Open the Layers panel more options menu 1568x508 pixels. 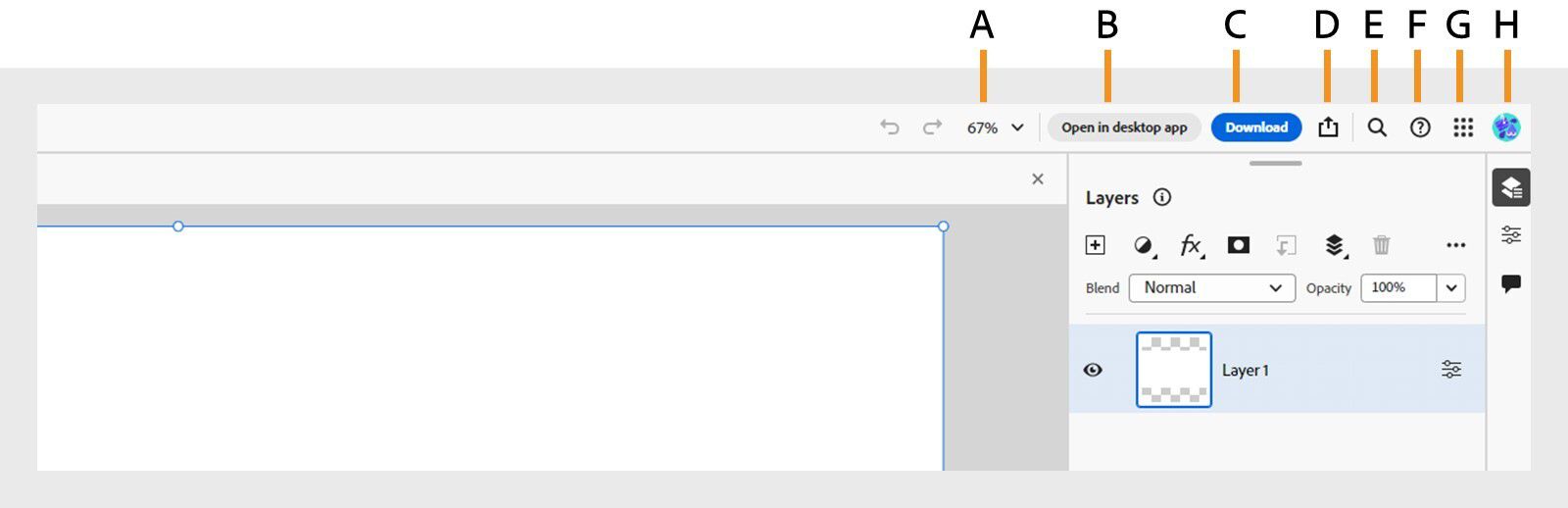tap(1455, 245)
